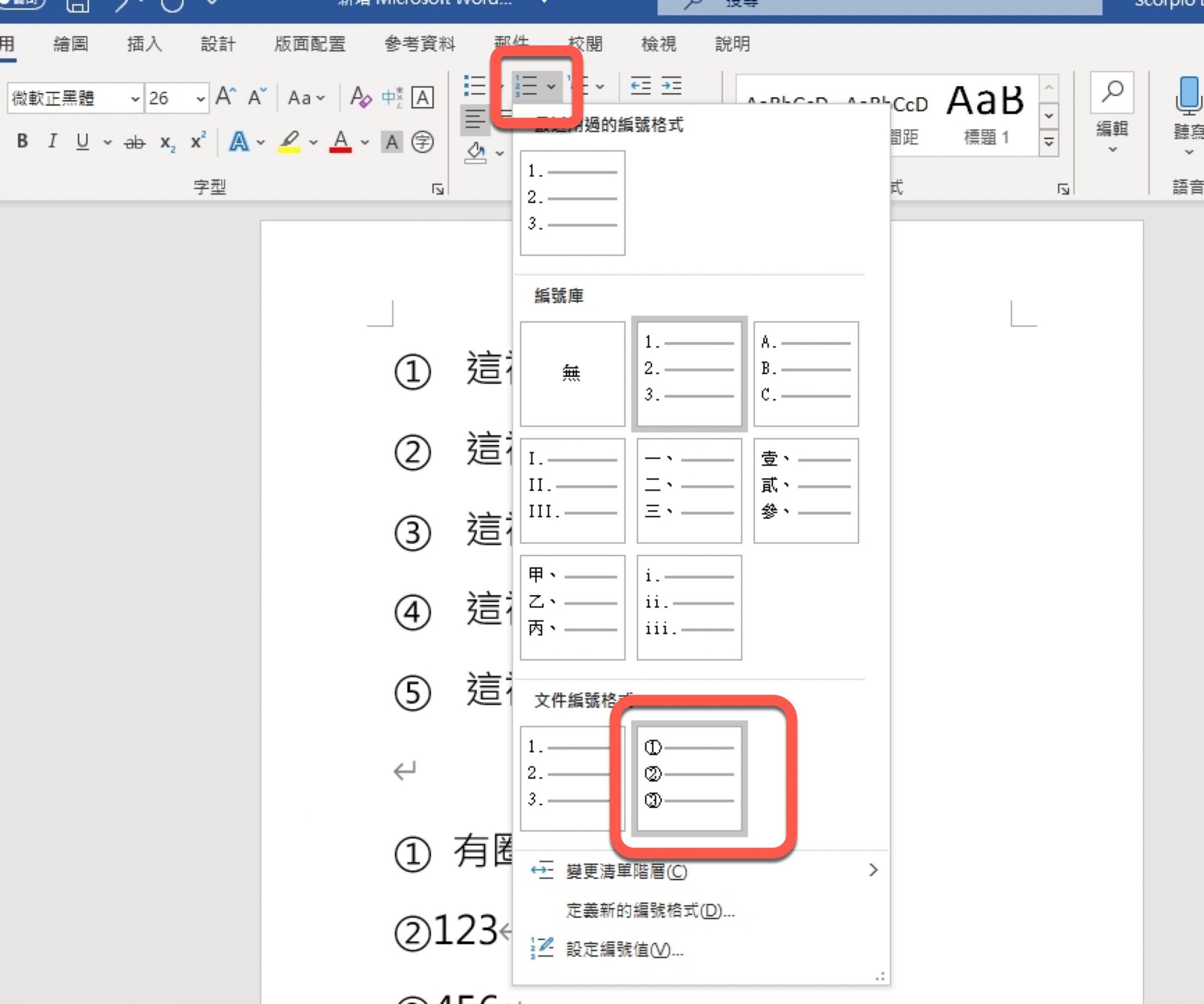This screenshot has height=1004, width=1204.
Task: Click the Italic formatting icon
Action: click(52, 141)
